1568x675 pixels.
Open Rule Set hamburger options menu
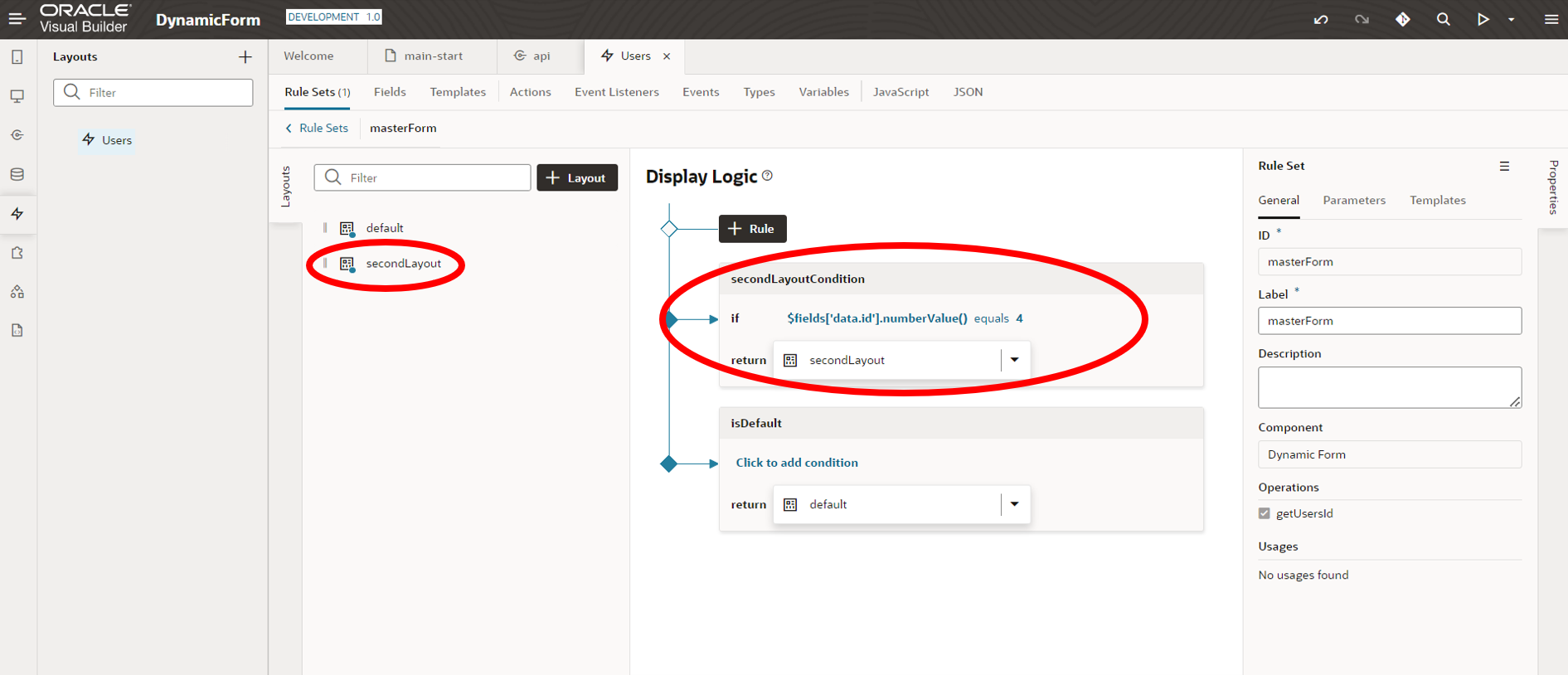coord(1504,166)
